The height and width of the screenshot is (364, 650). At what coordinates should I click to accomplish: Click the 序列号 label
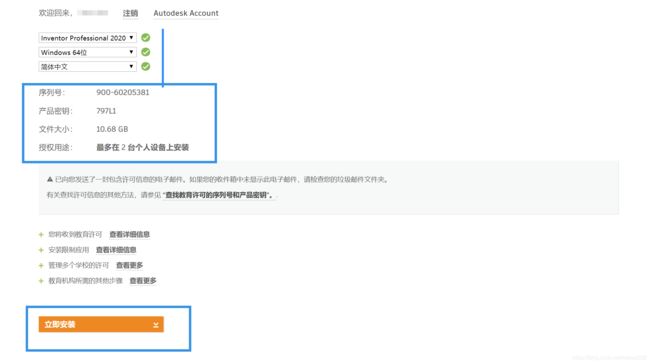[x=52, y=92]
